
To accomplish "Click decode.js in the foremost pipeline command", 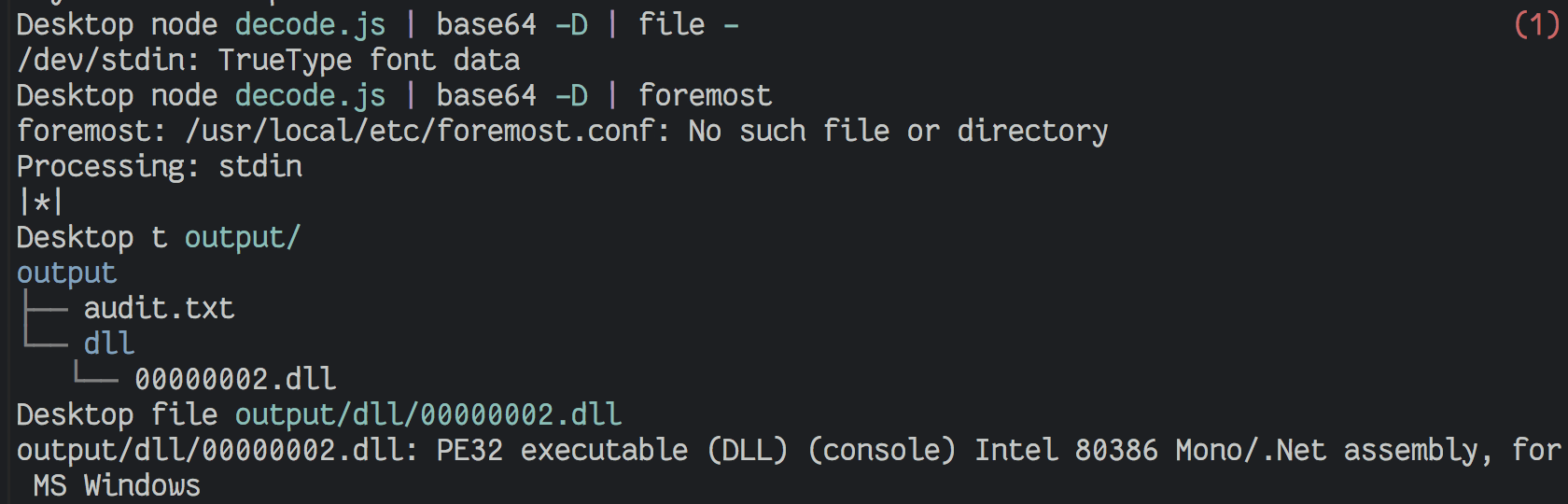I will pyautogui.click(x=310, y=95).
